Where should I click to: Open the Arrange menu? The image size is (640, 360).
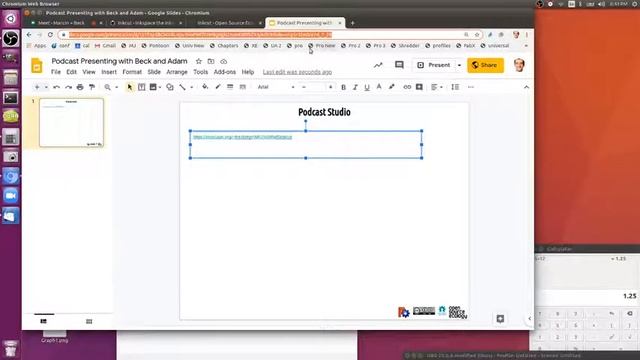177,72
